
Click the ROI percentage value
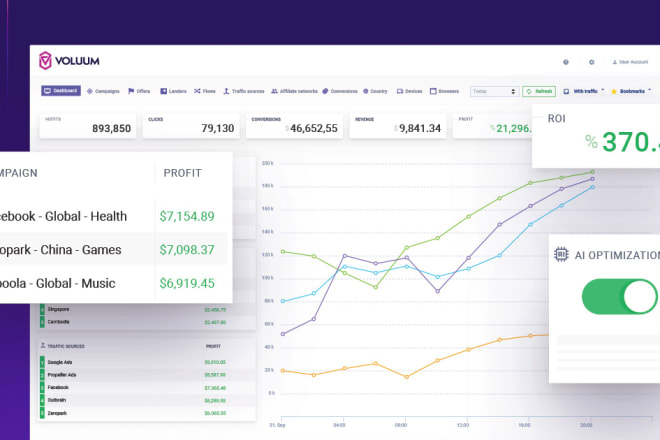(x=623, y=142)
